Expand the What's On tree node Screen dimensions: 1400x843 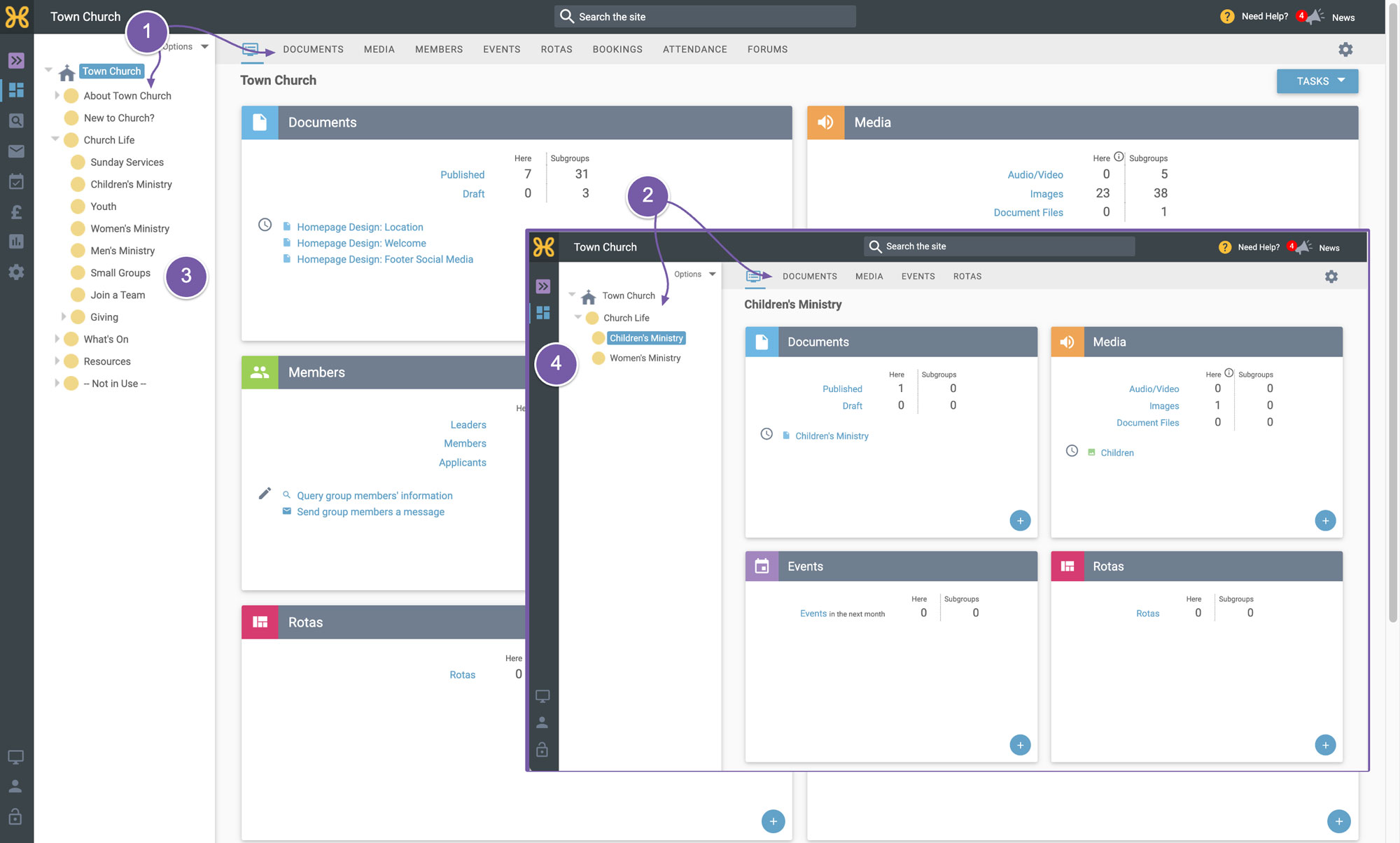point(57,339)
